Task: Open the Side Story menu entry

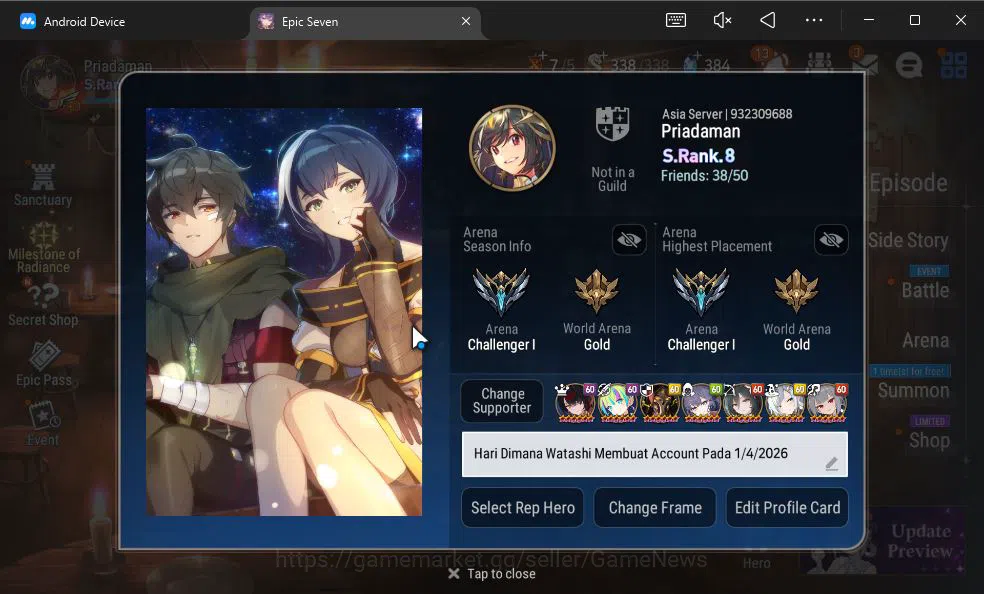Action: click(x=908, y=240)
